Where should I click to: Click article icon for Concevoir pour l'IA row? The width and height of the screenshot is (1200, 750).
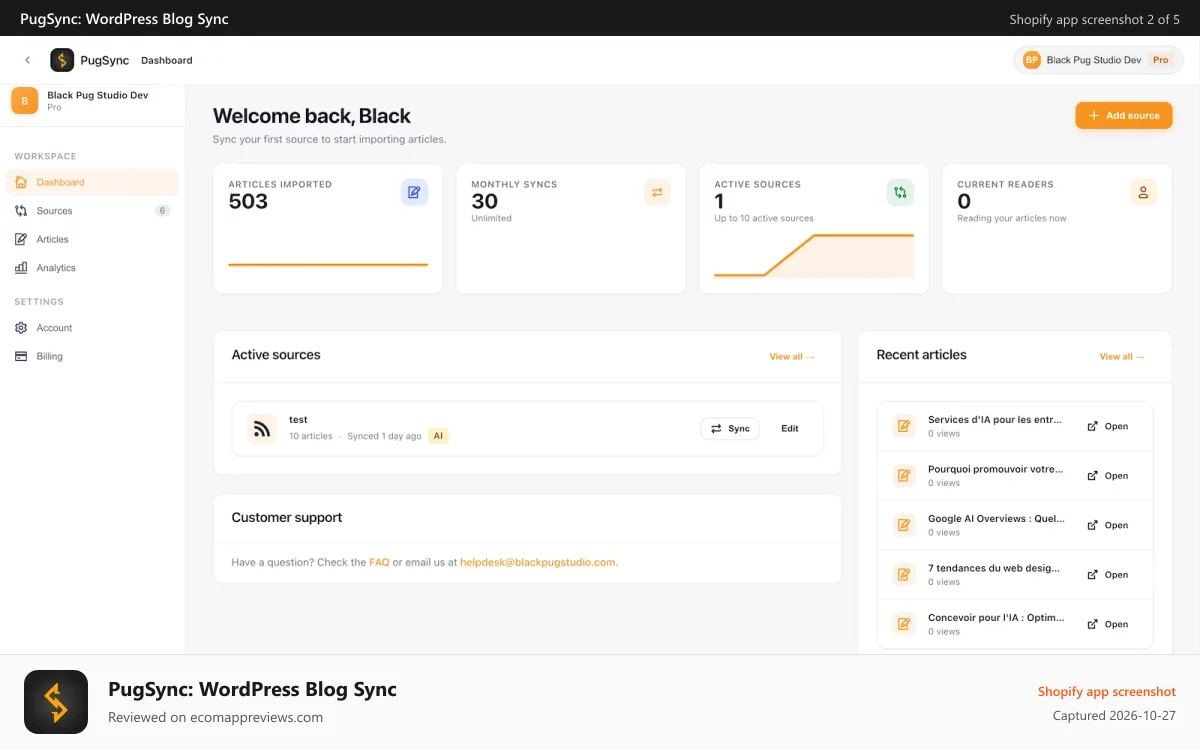coord(904,624)
